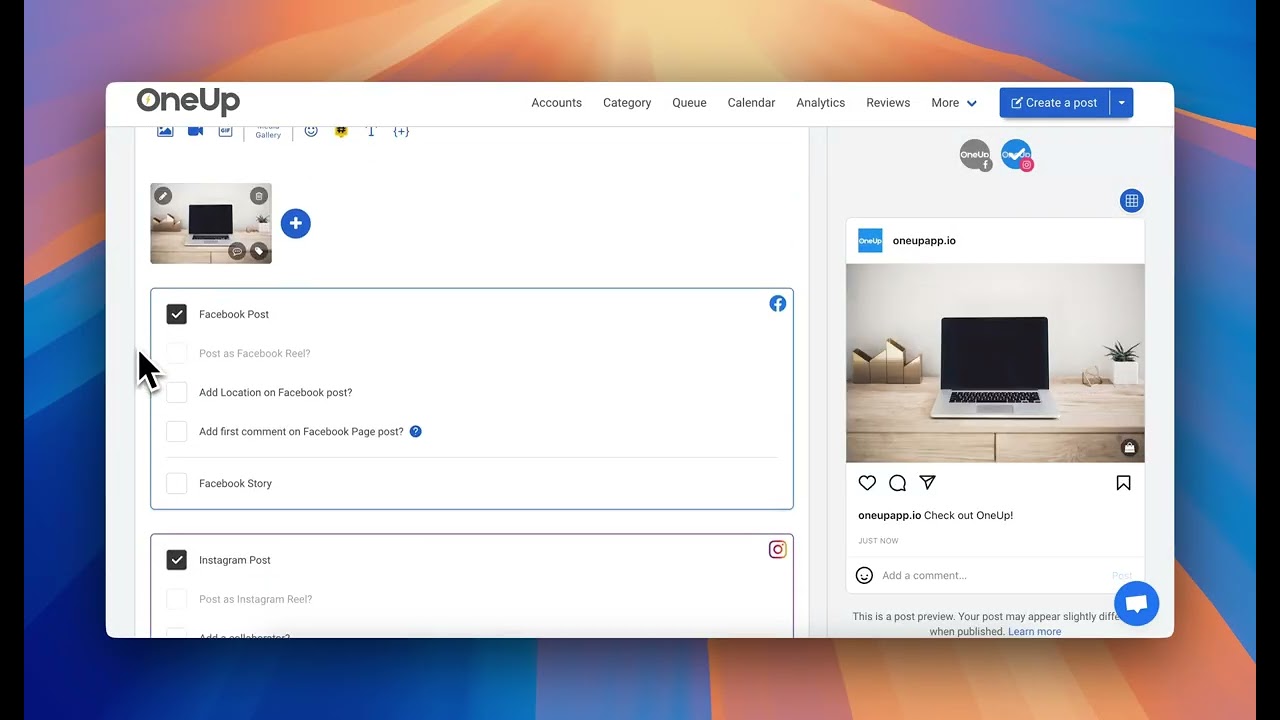Click the OneUp logo
The width and height of the screenshot is (1280, 720).
click(188, 102)
